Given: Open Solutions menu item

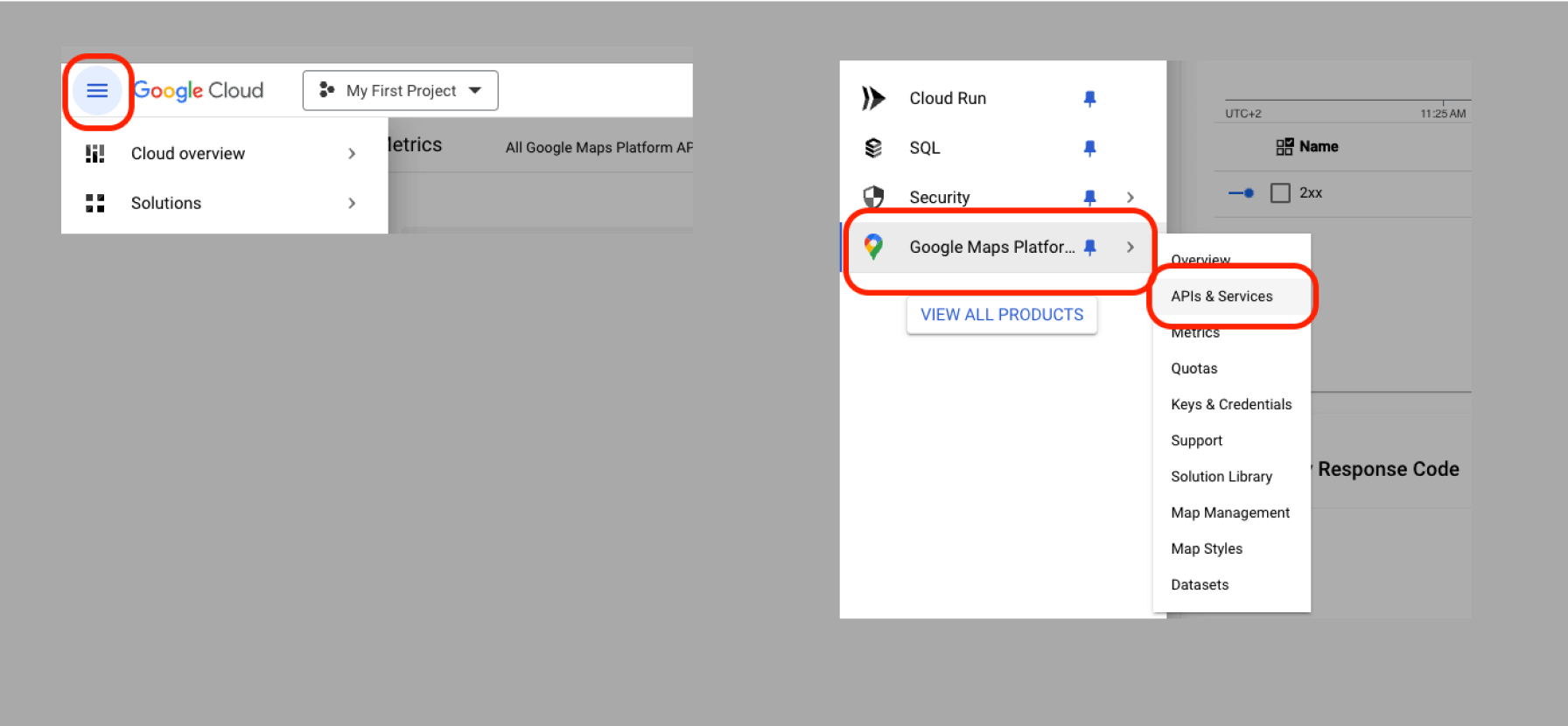Looking at the screenshot, I should coord(224,203).
